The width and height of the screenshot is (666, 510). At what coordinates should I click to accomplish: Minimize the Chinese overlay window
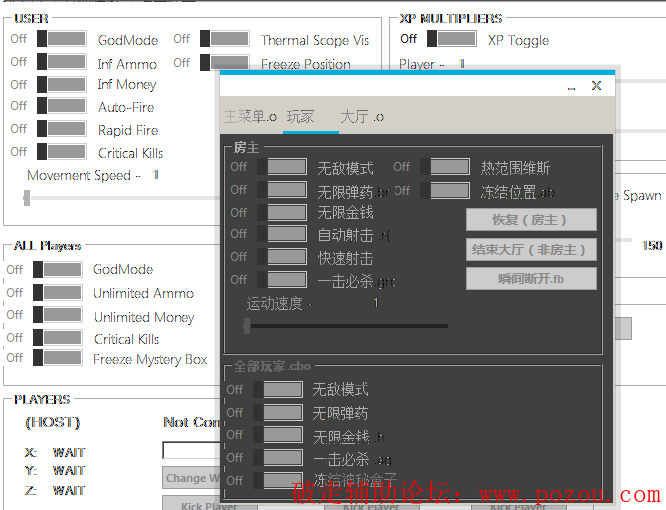click(571, 87)
